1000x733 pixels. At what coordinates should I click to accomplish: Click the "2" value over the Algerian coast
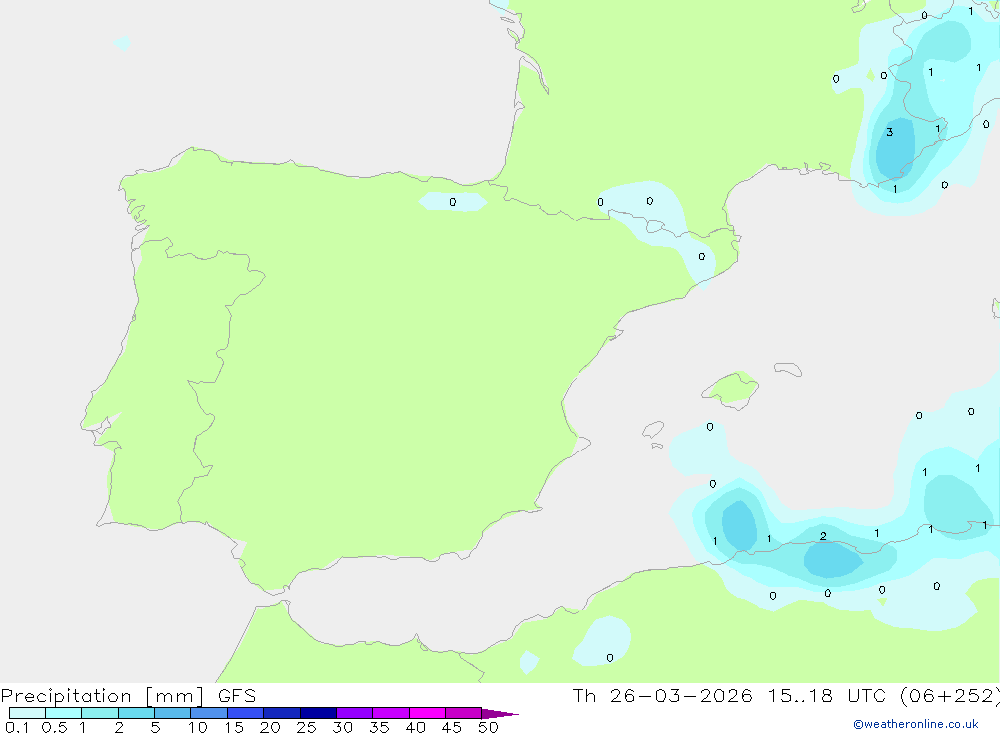[x=823, y=536]
